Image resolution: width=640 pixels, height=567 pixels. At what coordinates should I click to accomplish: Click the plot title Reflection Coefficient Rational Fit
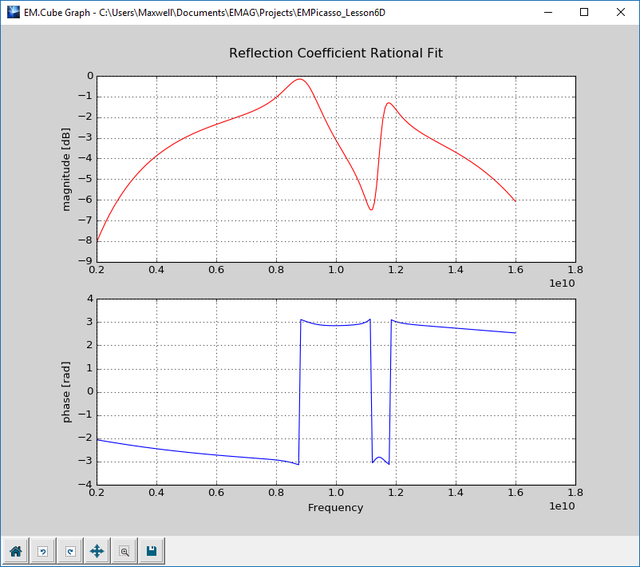click(335, 53)
